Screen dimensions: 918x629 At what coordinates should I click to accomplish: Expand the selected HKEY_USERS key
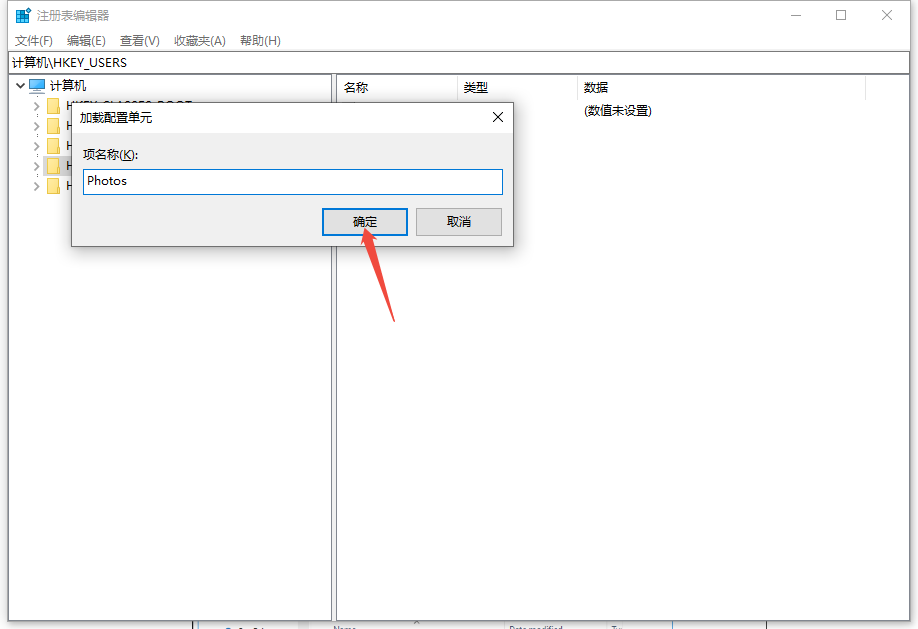pyautogui.click(x=37, y=166)
